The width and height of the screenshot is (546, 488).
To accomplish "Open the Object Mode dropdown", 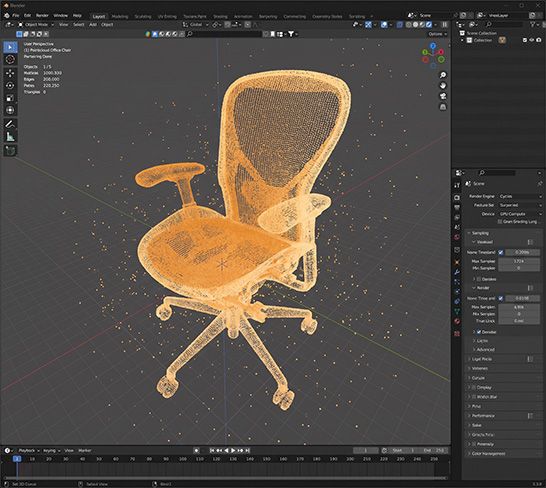I will 36,25.
